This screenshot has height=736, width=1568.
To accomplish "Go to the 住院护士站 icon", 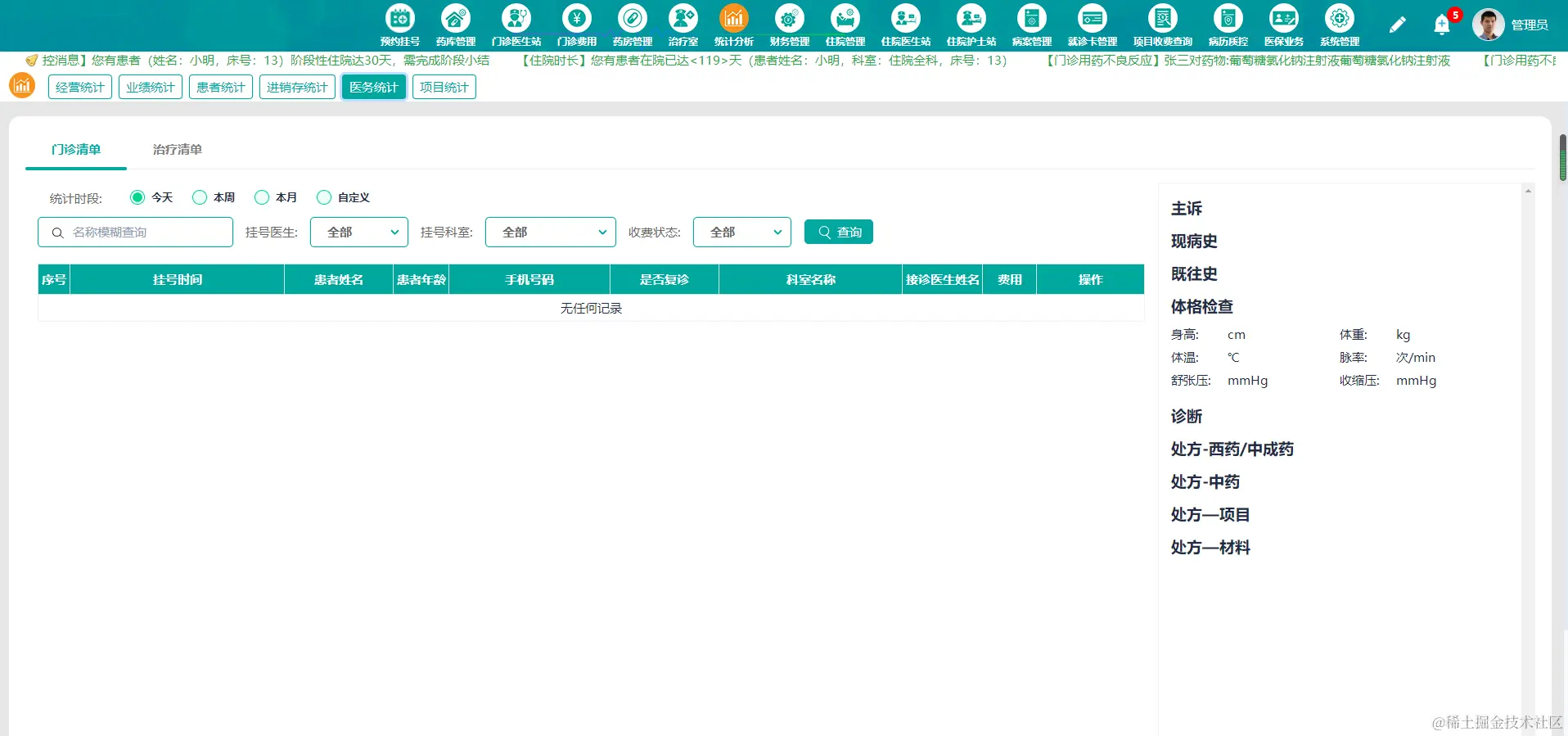I will pyautogui.click(x=971, y=18).
